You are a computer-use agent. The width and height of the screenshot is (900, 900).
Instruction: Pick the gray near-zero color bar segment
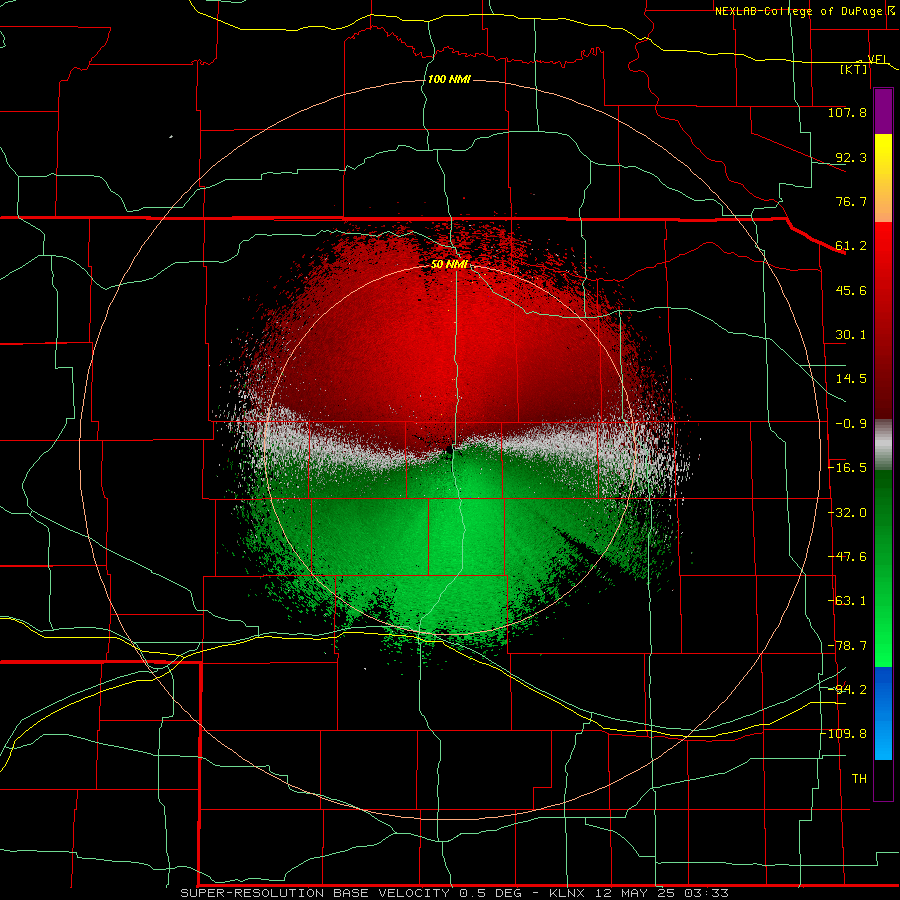[x=883, y=445]
